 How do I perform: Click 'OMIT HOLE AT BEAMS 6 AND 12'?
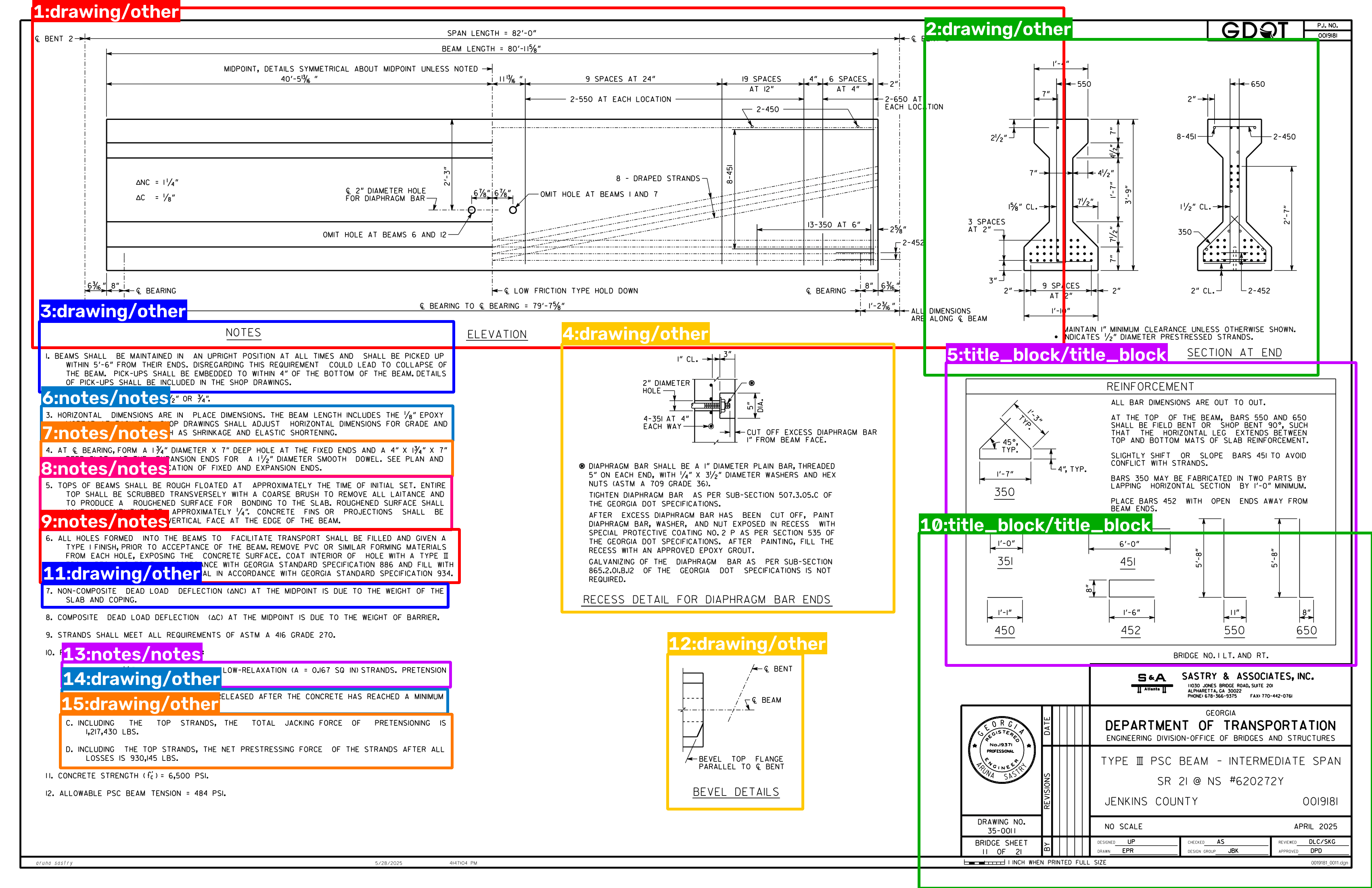pyautogui.click(x=385, y=235)
